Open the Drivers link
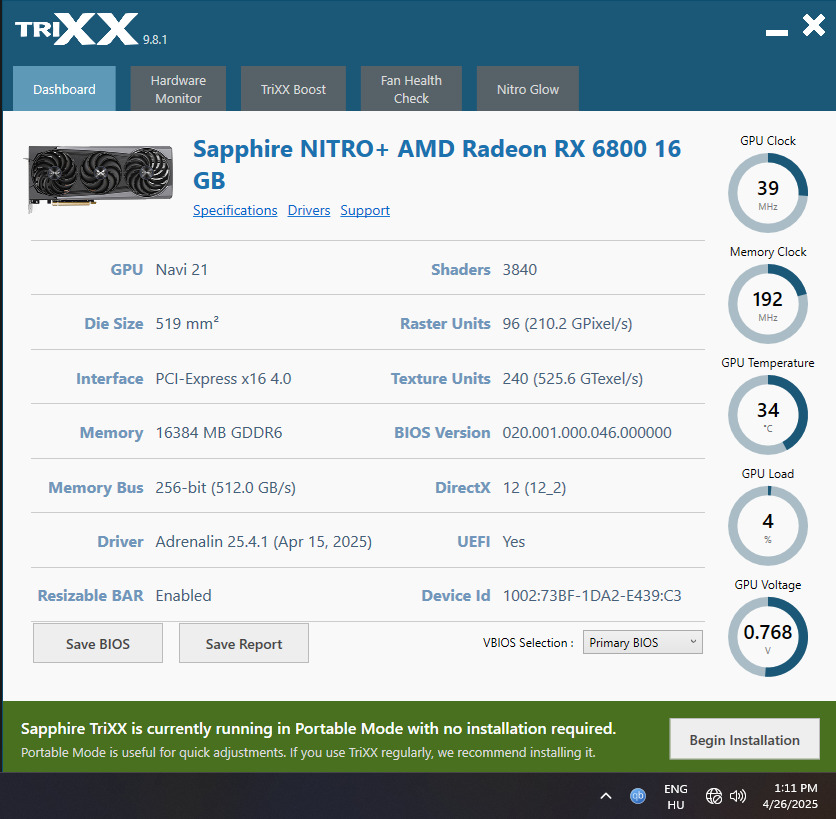The width and height of the screenshot is (836, 819). pyautogui.click(x=309, y=210)
